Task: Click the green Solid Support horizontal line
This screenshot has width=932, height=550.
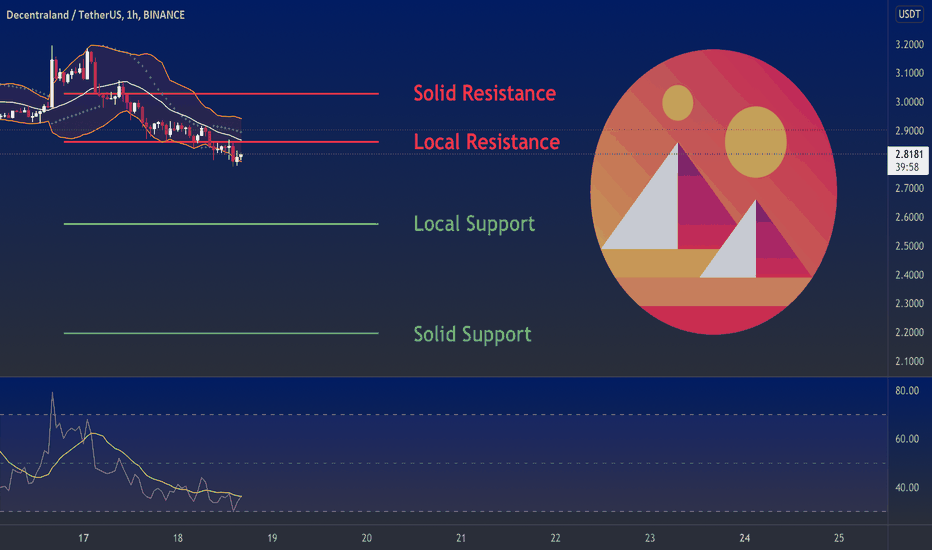Action: pos(250,333)
